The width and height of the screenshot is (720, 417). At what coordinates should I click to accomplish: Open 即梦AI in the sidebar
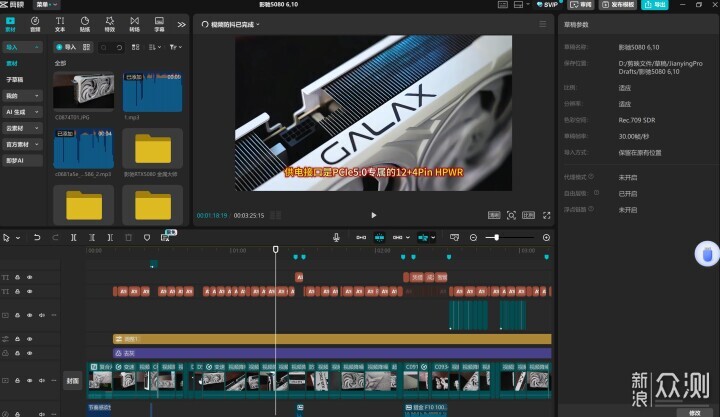tap(22, 160)
